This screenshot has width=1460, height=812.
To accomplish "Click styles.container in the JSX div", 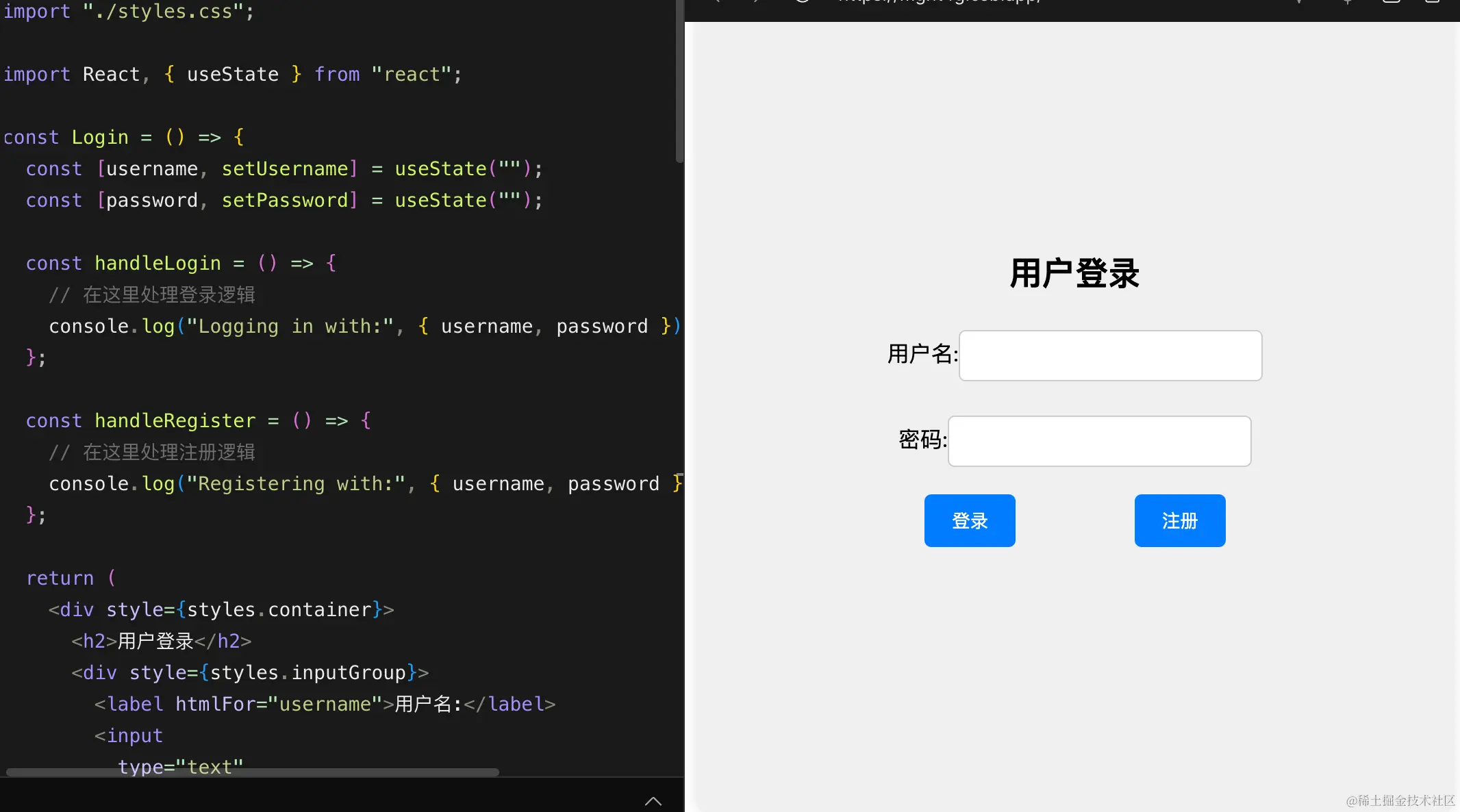I will click(279, 609).
